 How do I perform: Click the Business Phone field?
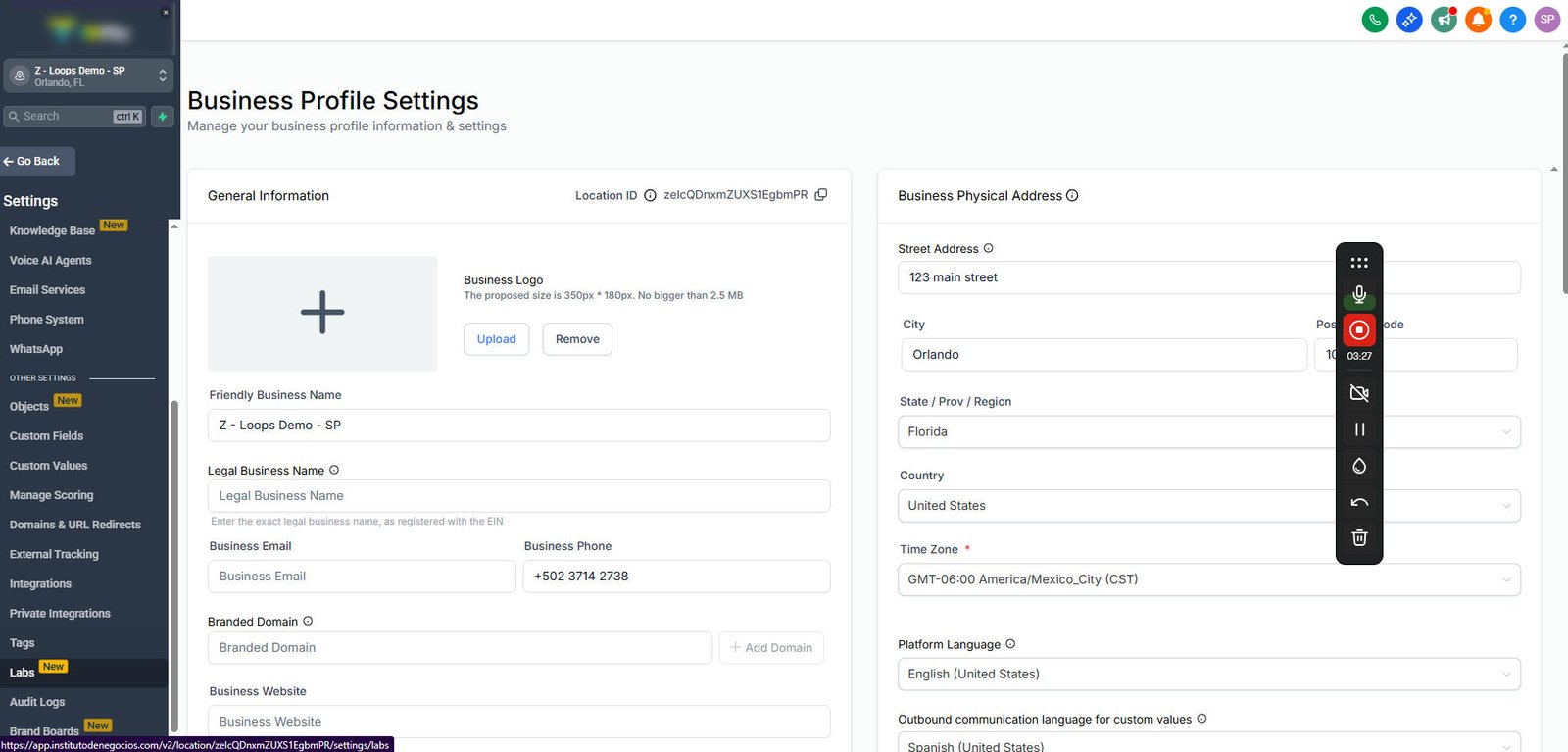pos(677,577)
